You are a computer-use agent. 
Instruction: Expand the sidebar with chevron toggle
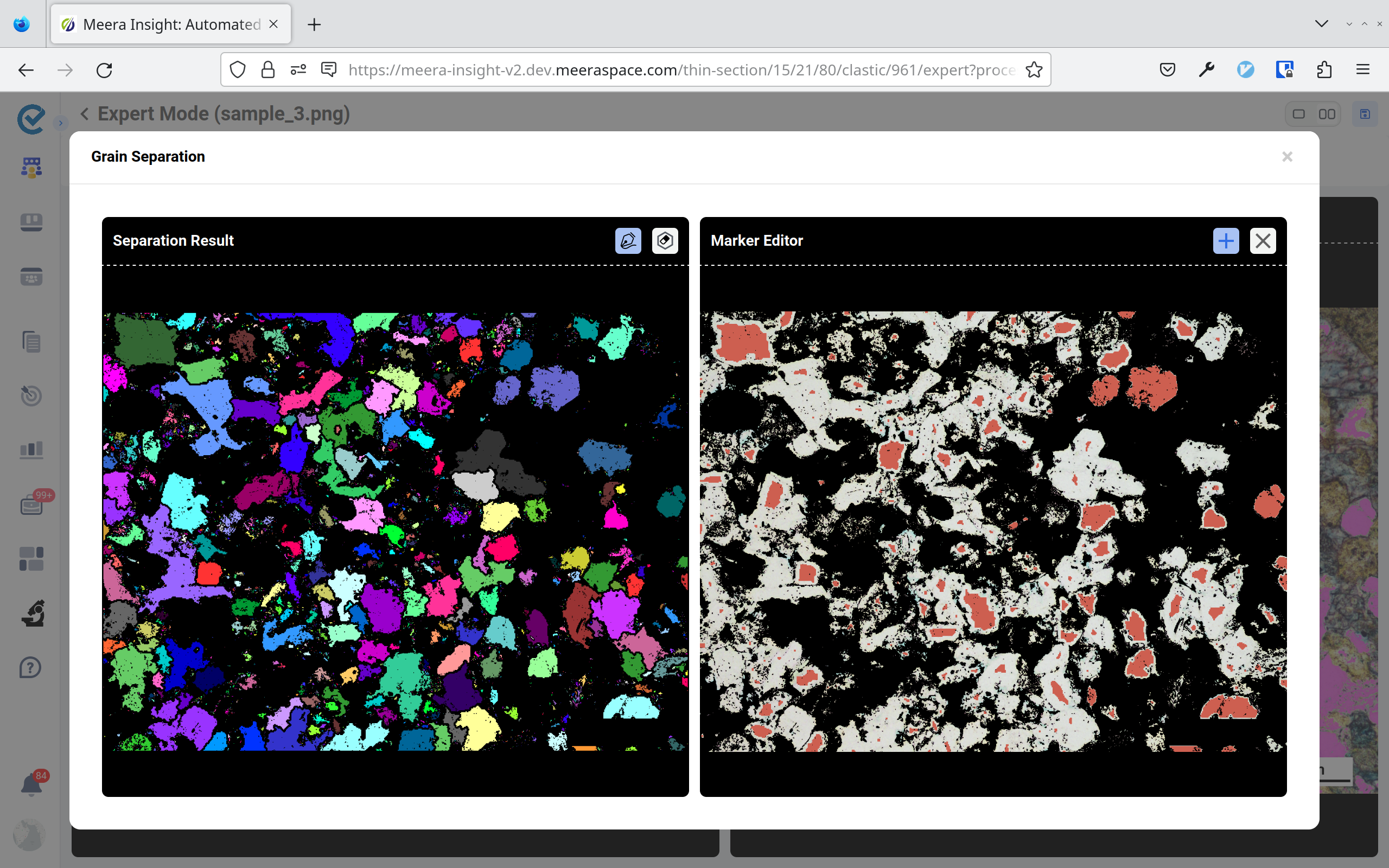click(60, 123)
